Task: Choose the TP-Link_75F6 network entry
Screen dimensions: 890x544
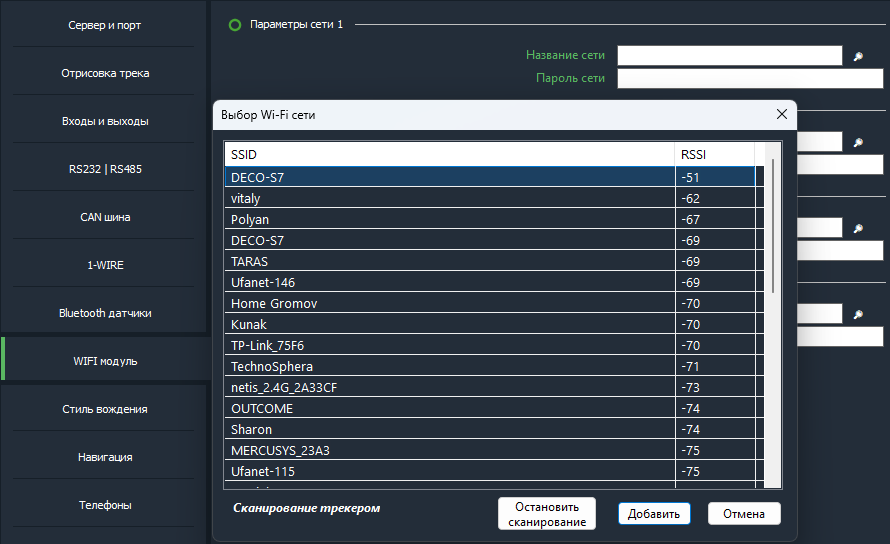Action: tap(490, 346)
